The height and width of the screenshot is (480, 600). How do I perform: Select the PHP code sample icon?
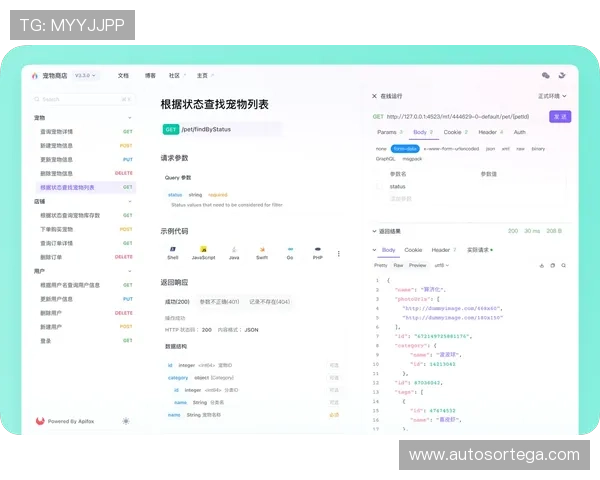318,249
